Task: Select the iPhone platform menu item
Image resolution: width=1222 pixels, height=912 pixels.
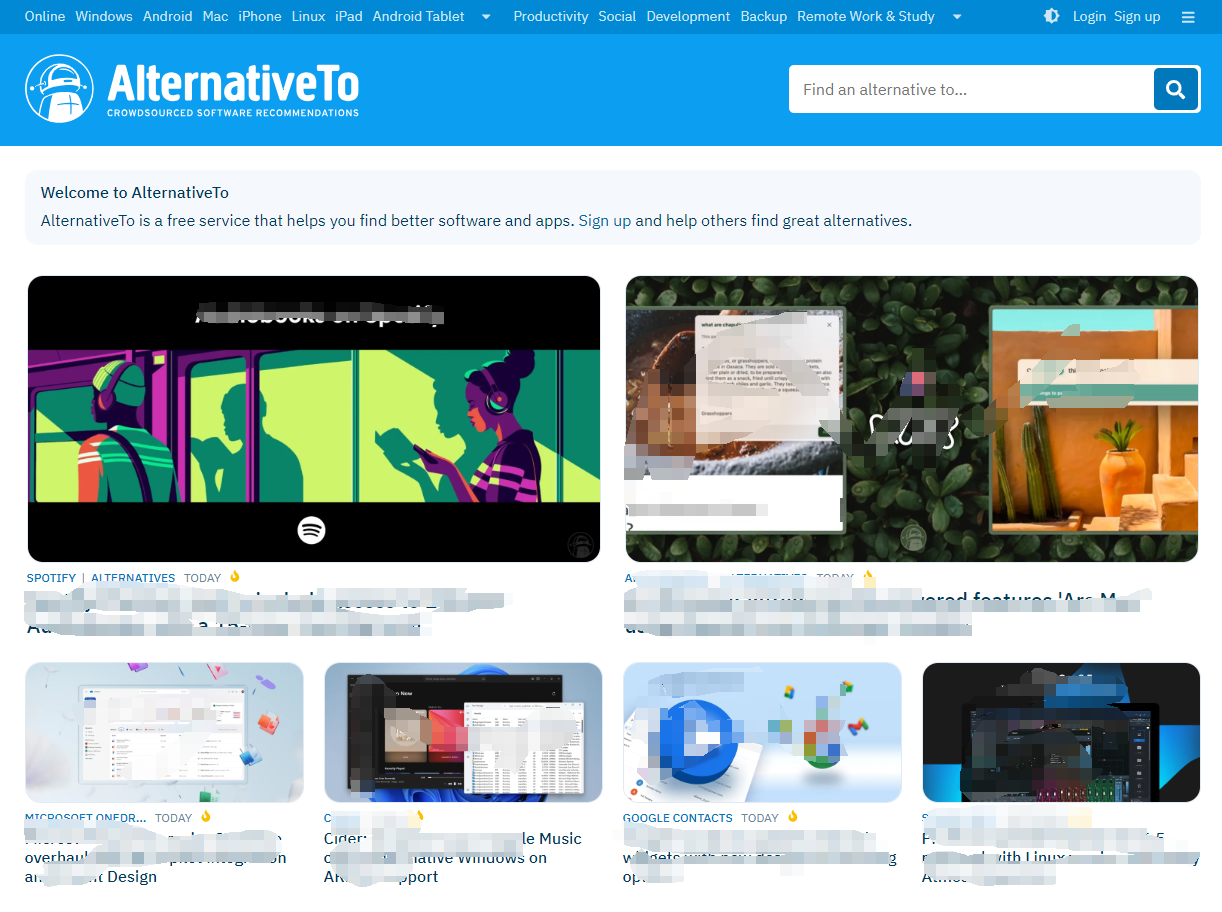Action: [x=260, y=16]
